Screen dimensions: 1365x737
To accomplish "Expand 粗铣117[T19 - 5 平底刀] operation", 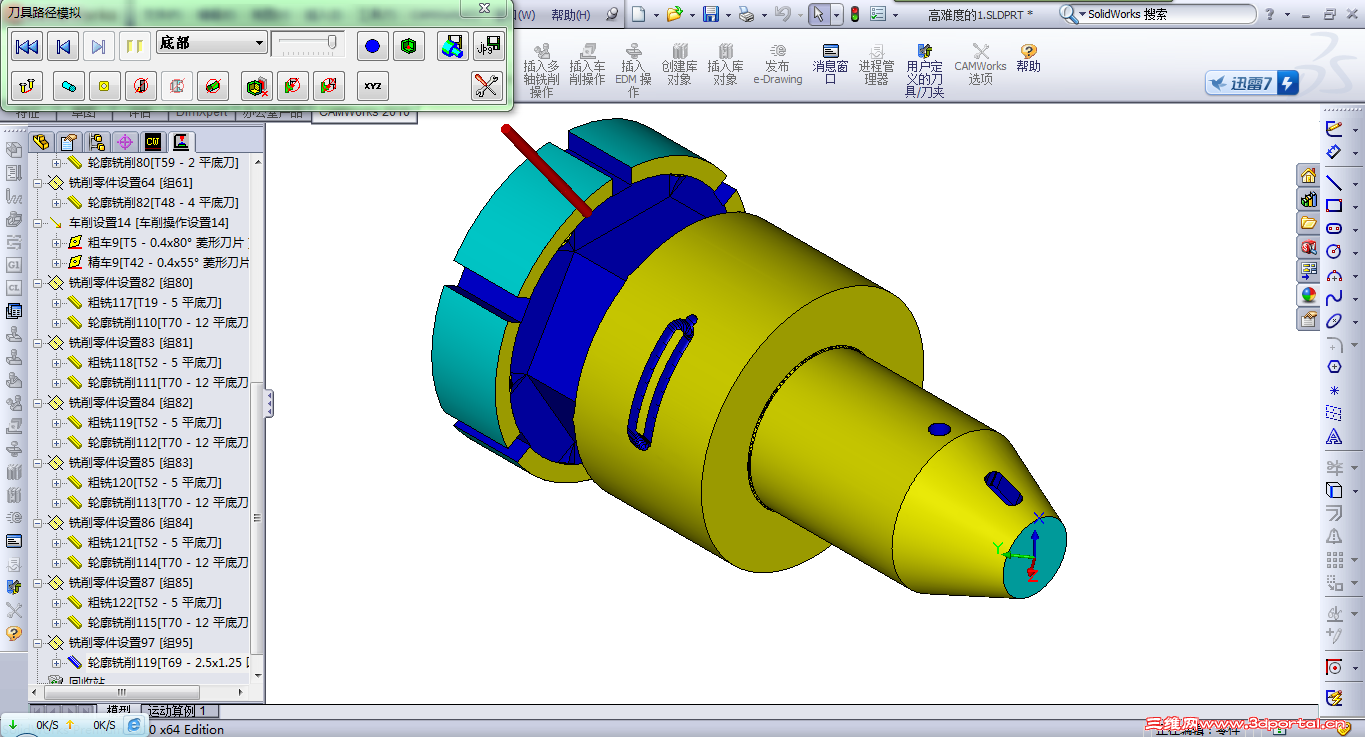I will pos(56,303).
